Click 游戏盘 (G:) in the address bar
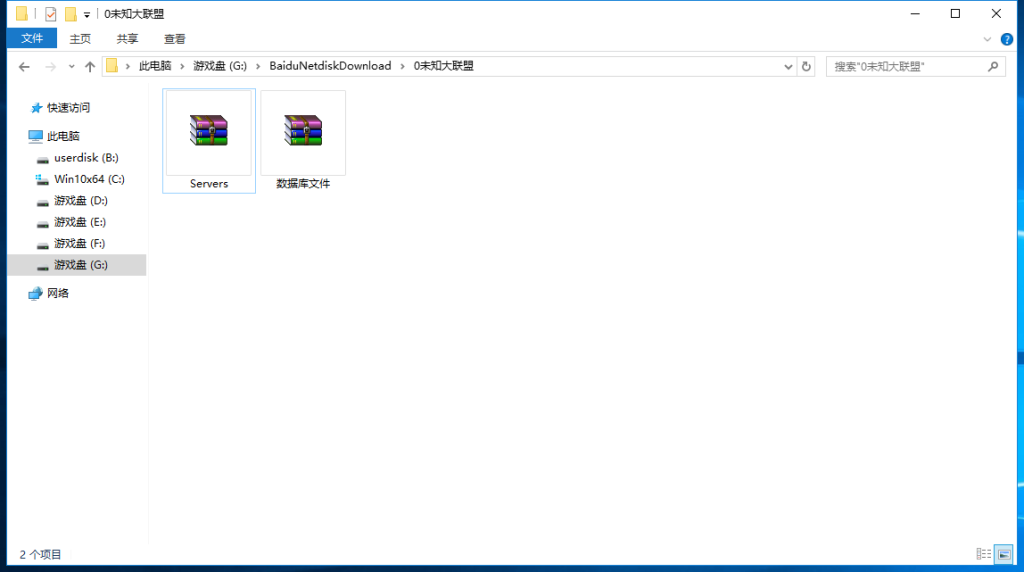The height and width of the screenshot is (572, 1024). [220, 66]
